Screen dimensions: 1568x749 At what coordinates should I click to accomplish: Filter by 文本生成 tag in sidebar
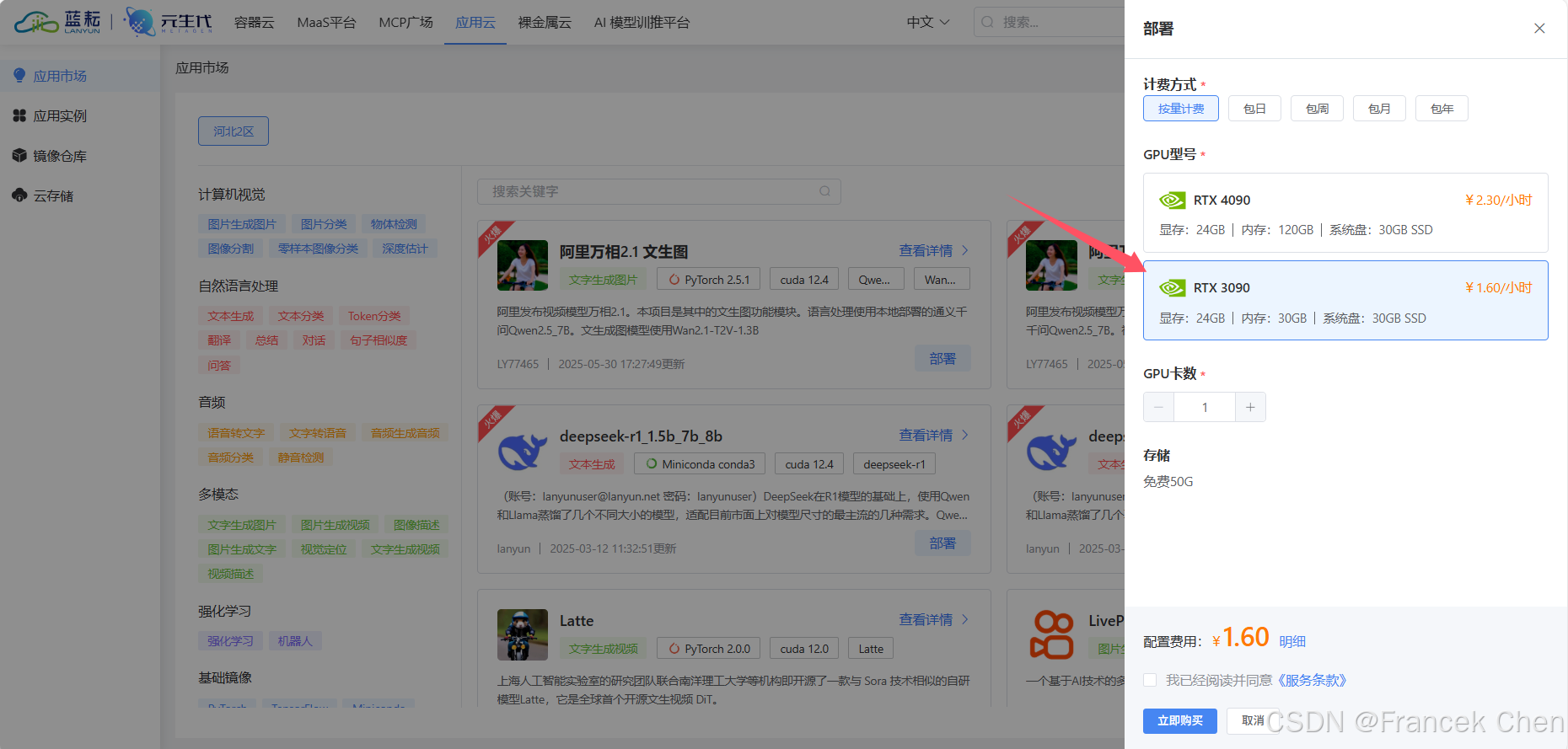tap(231, 316)
